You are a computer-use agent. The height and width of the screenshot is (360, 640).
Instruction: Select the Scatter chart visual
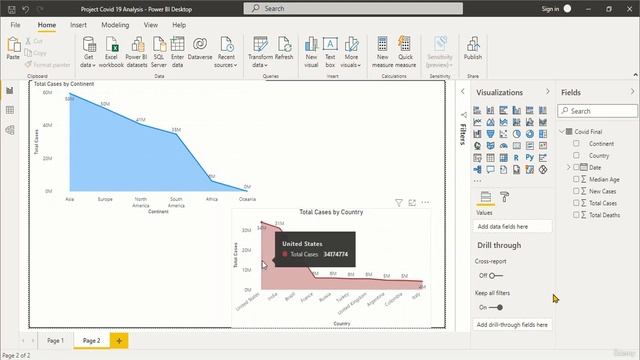(x=503, y=134)
